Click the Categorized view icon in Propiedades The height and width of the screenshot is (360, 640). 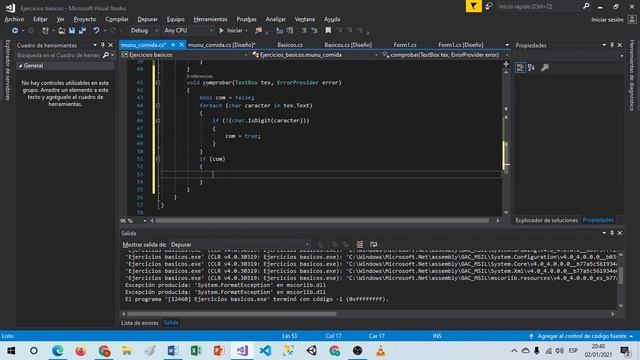tap(520, 68)
